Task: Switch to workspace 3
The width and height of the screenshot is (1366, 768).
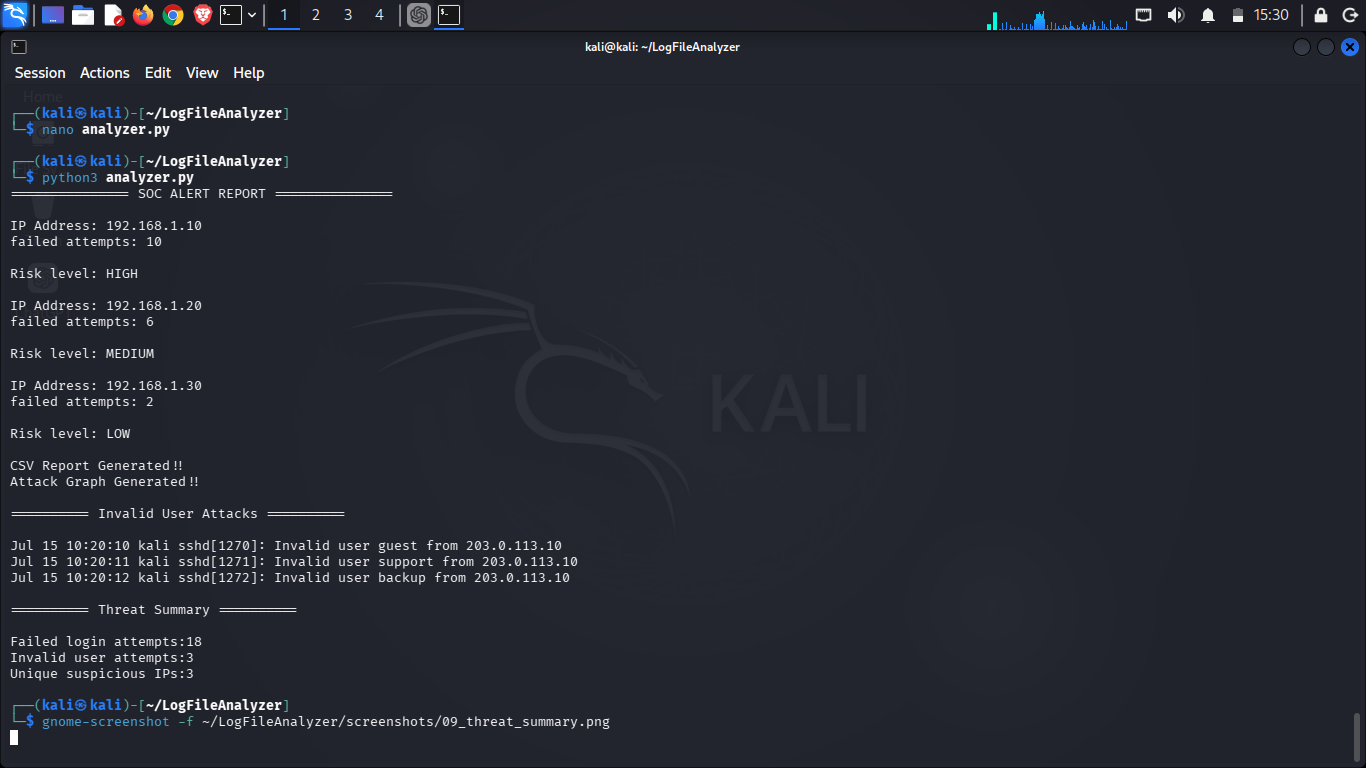Action: [347, 15]
